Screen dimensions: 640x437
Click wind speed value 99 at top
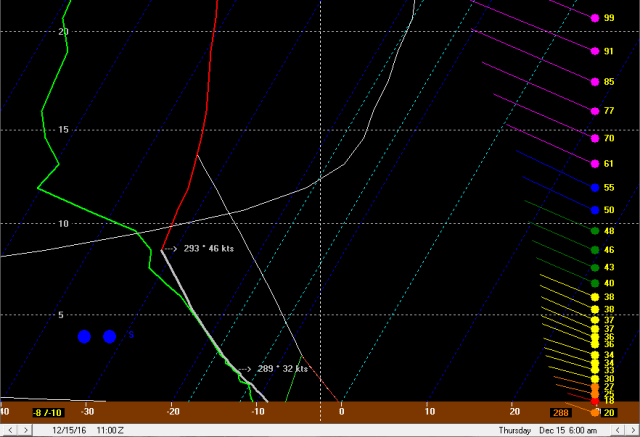coord(609,18)
